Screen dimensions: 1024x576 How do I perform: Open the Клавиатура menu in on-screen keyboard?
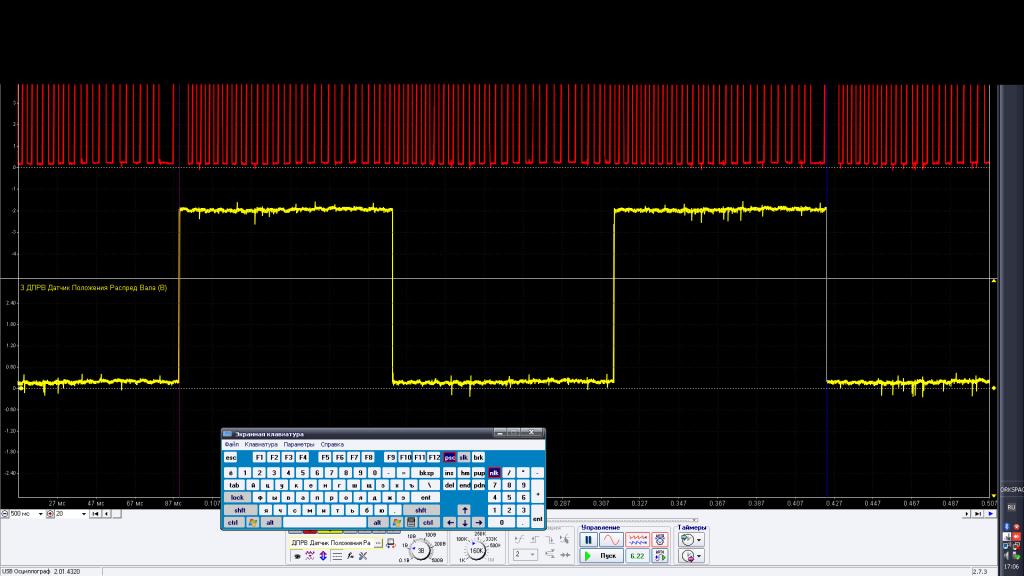261,445
